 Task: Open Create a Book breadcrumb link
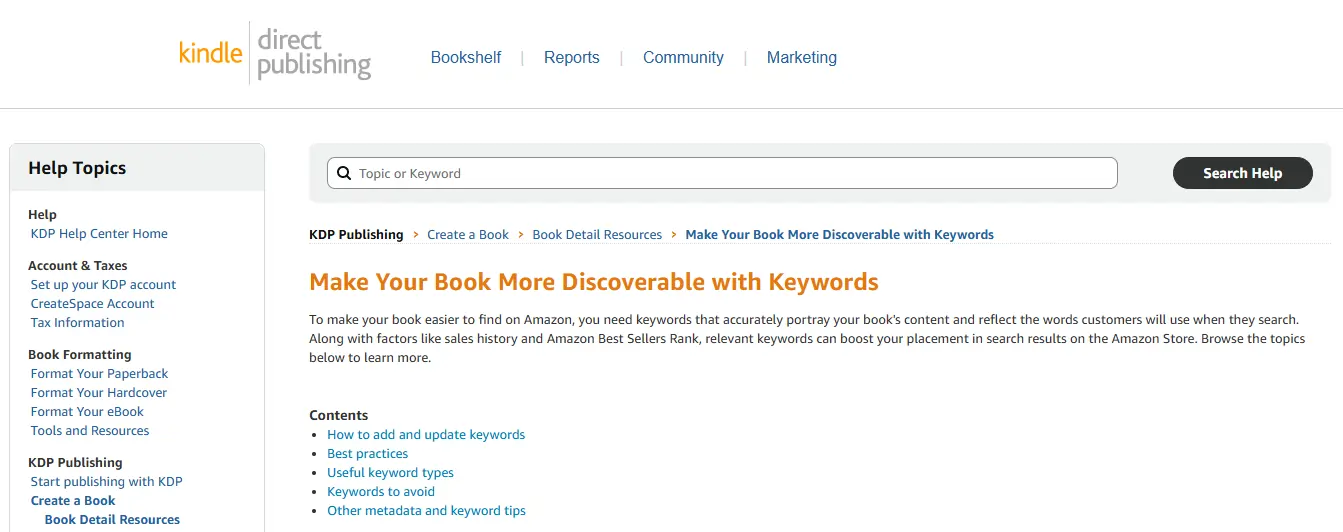(468, 234)
